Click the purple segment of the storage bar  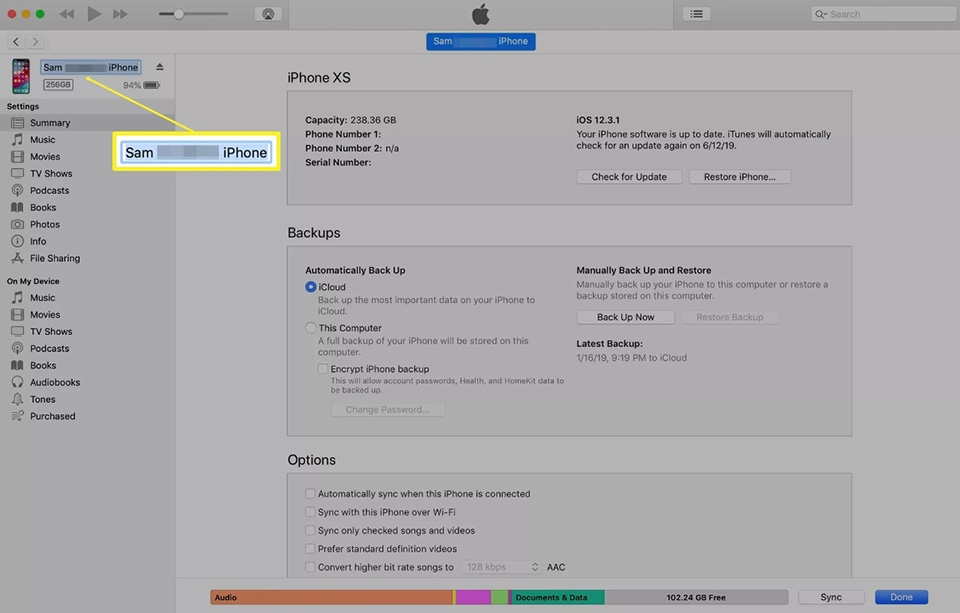(473, 597)
